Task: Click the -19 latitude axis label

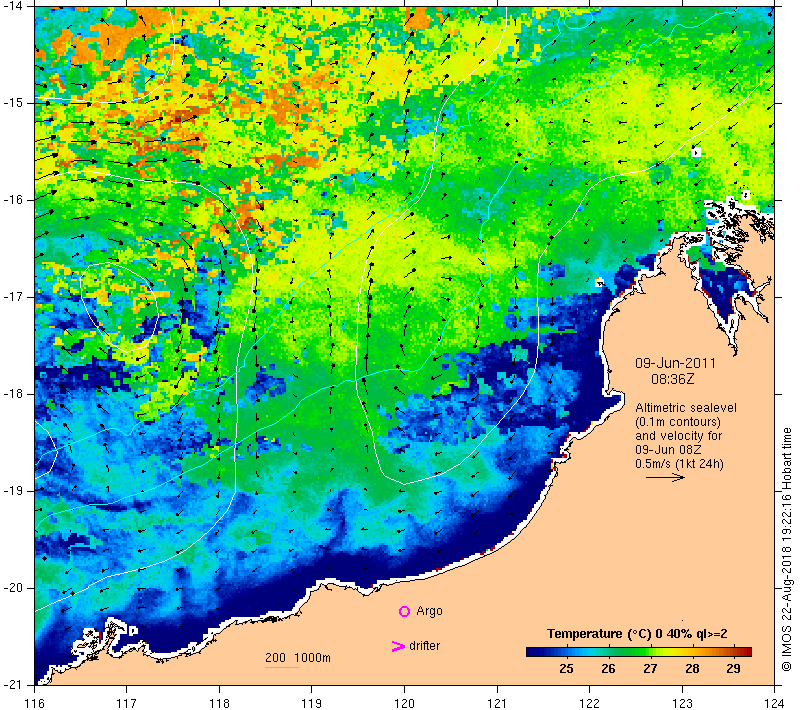Action: tap(12, 491)
